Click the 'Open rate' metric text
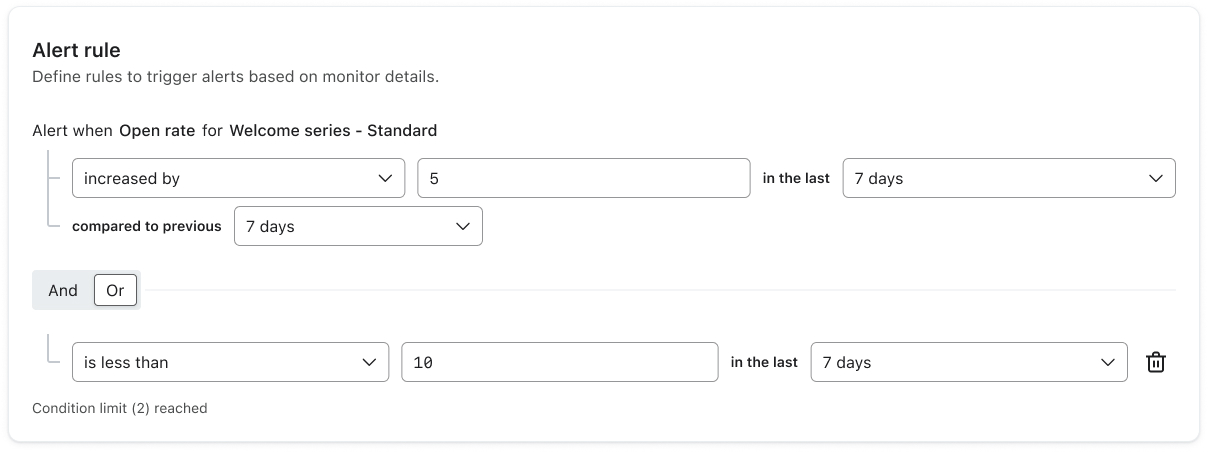1208x452 pixels. [157, 130]
